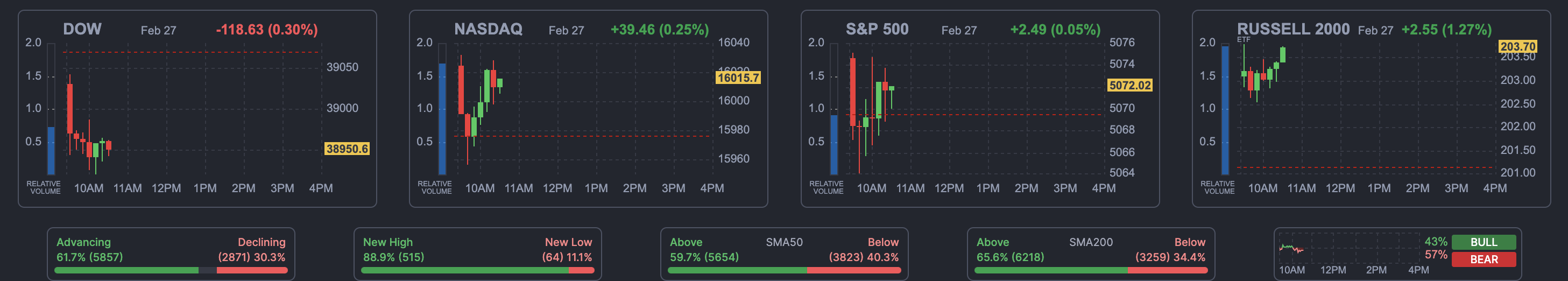Click the DOW Relative Volume label

coord(43,187)
